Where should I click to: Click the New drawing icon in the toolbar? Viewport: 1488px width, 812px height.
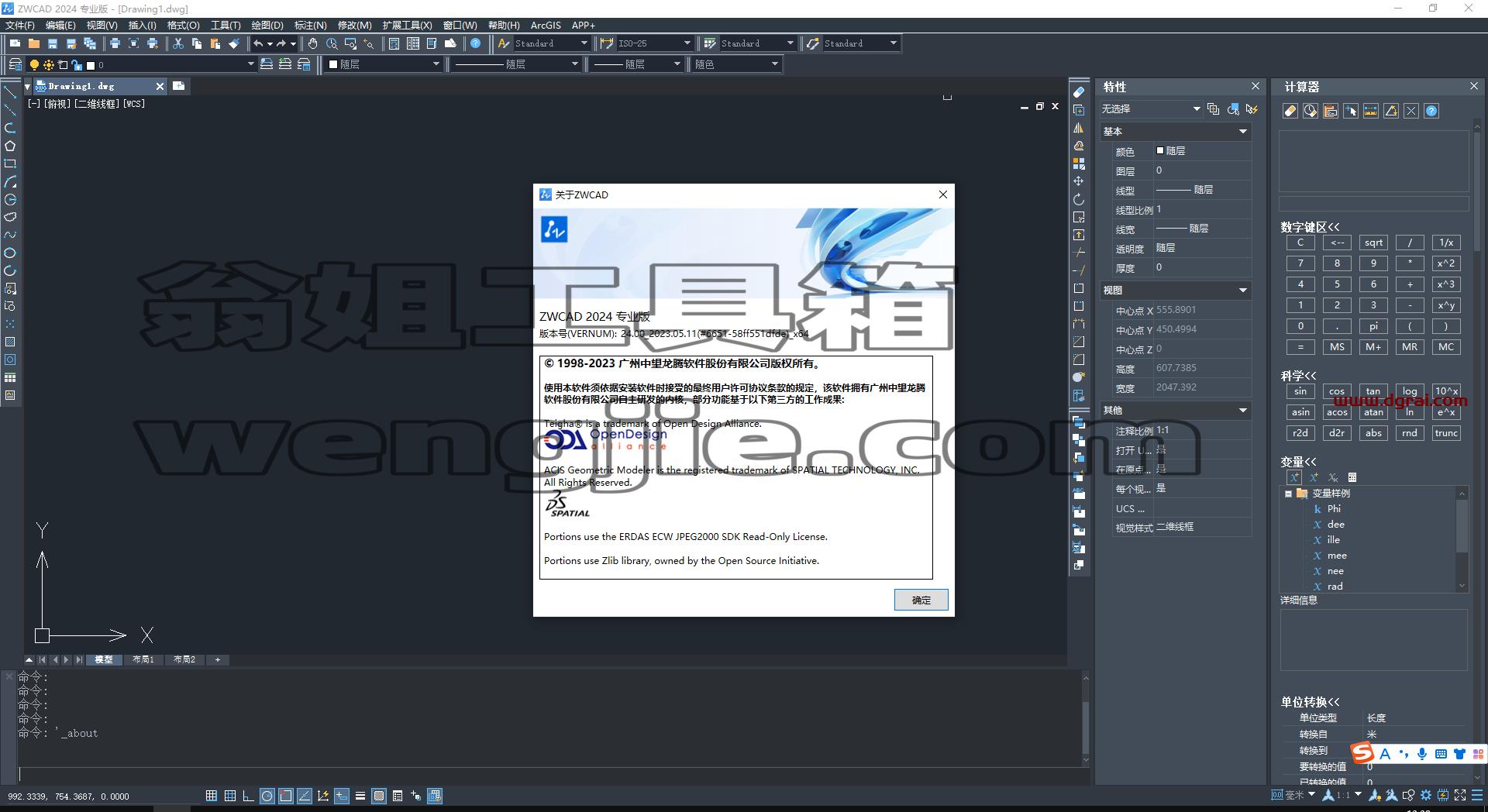click(x=15, y=43)
